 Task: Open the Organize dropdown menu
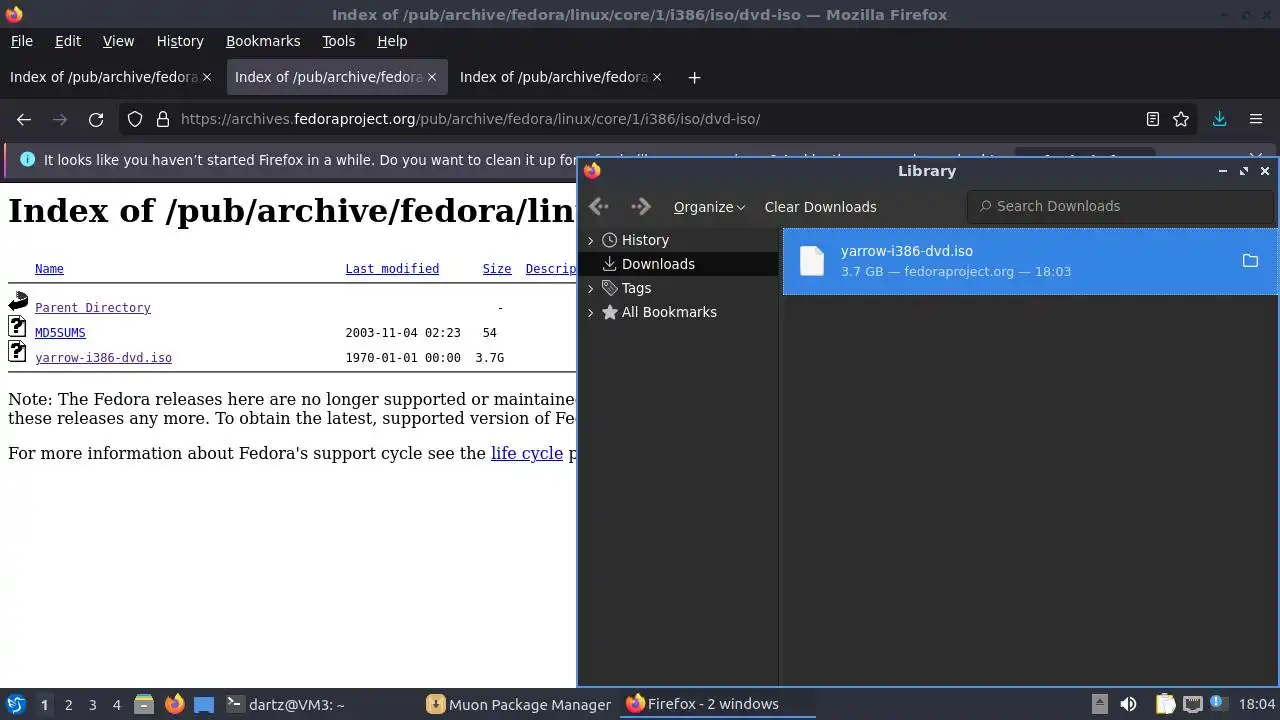point(709,207)
